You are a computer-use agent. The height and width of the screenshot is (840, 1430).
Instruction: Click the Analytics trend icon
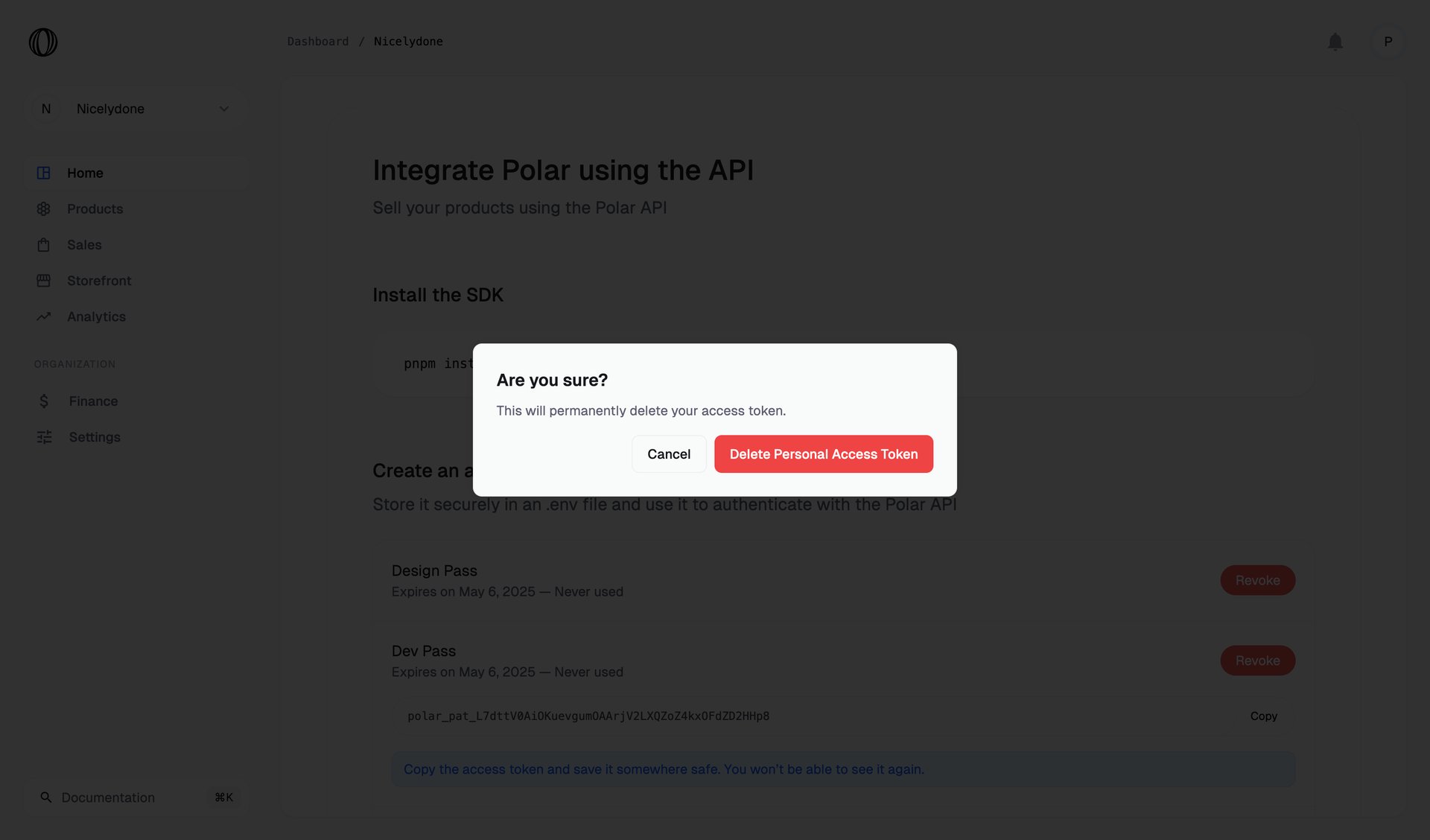coord(43,316)
